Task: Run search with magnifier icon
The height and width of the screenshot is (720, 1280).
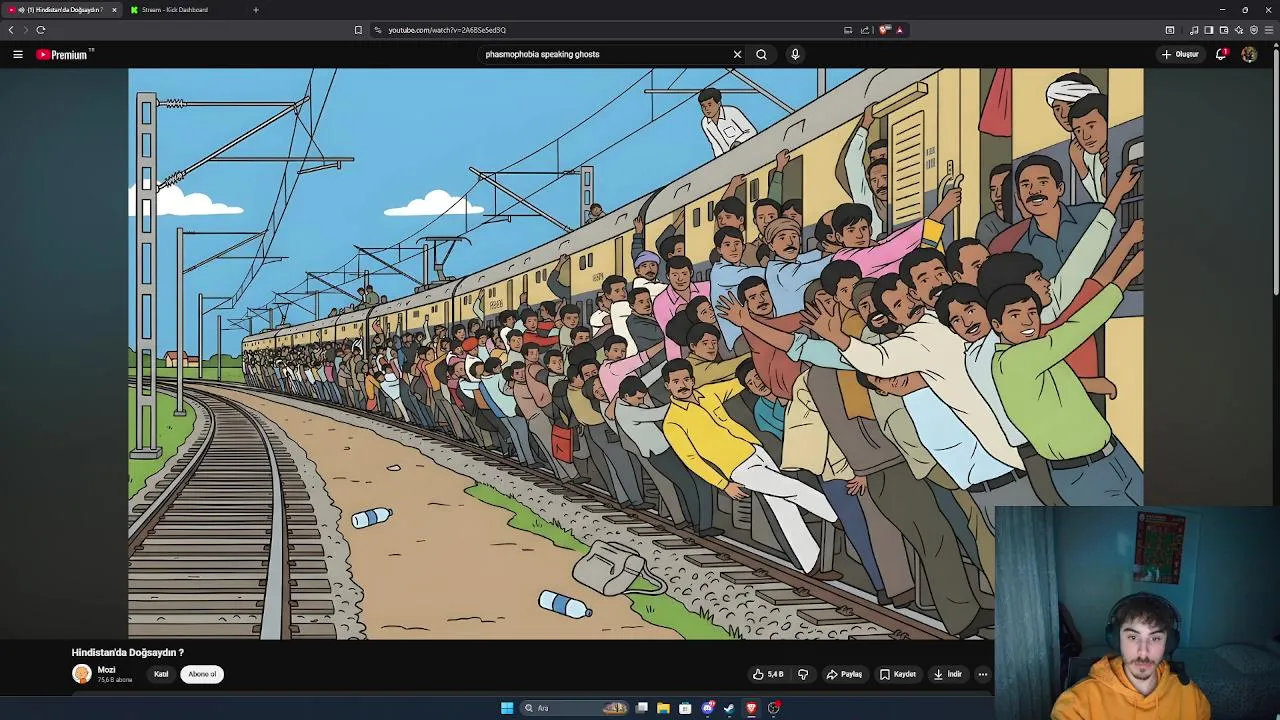Action: [x=761, y=54]
